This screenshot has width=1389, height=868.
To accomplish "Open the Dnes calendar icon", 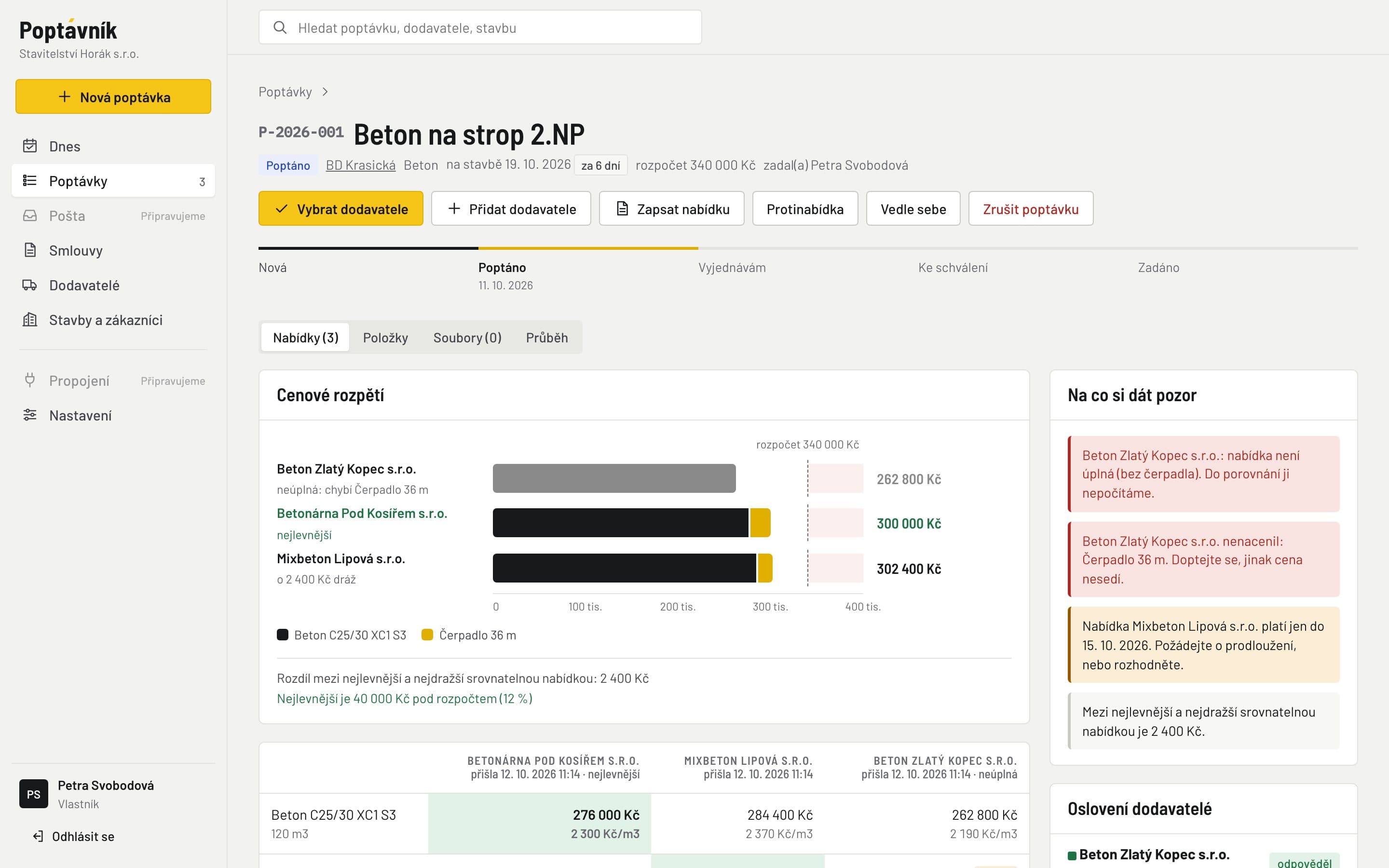I will pos(30,146).
